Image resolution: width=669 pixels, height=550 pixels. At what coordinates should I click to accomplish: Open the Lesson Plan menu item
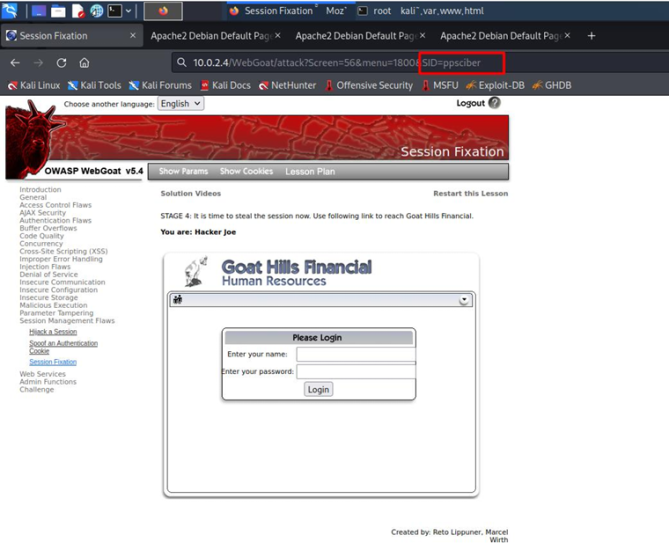tap(309, 171)
